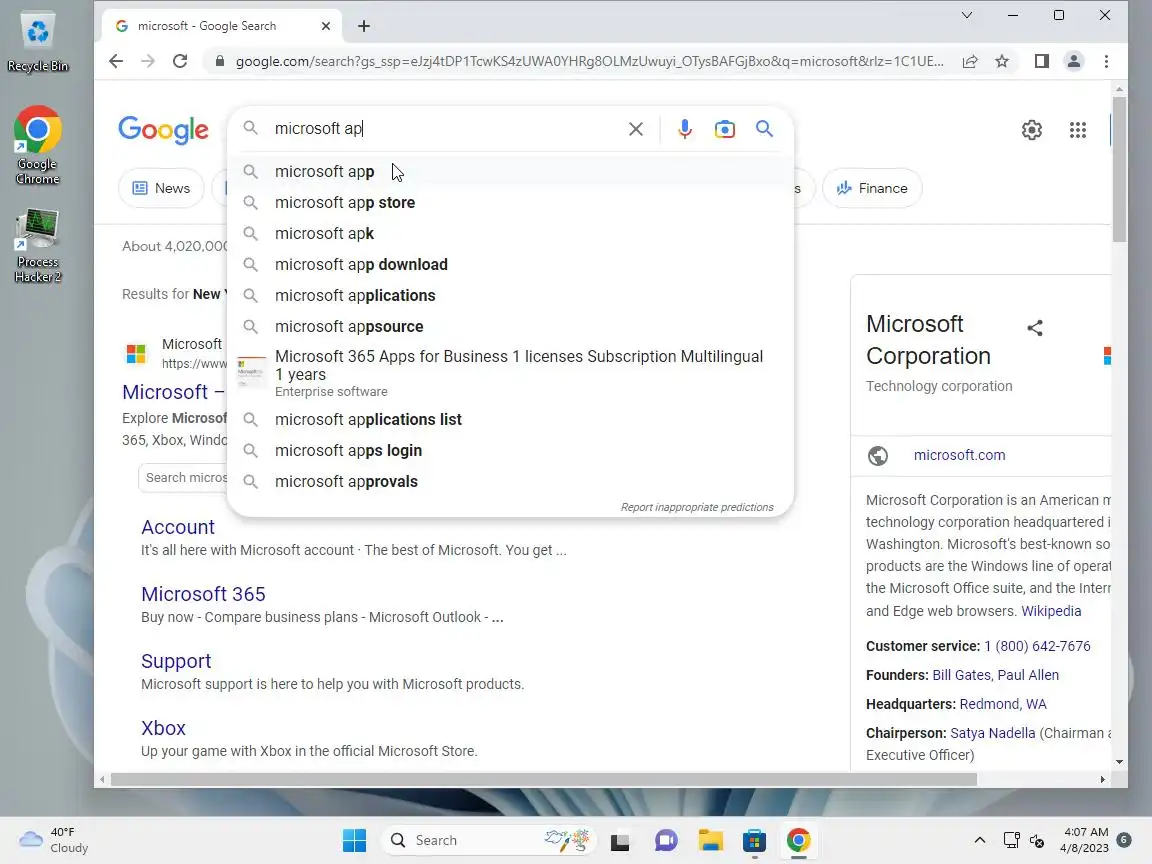
Task: Share this page icon in address bar
Action: click(970, 62)
